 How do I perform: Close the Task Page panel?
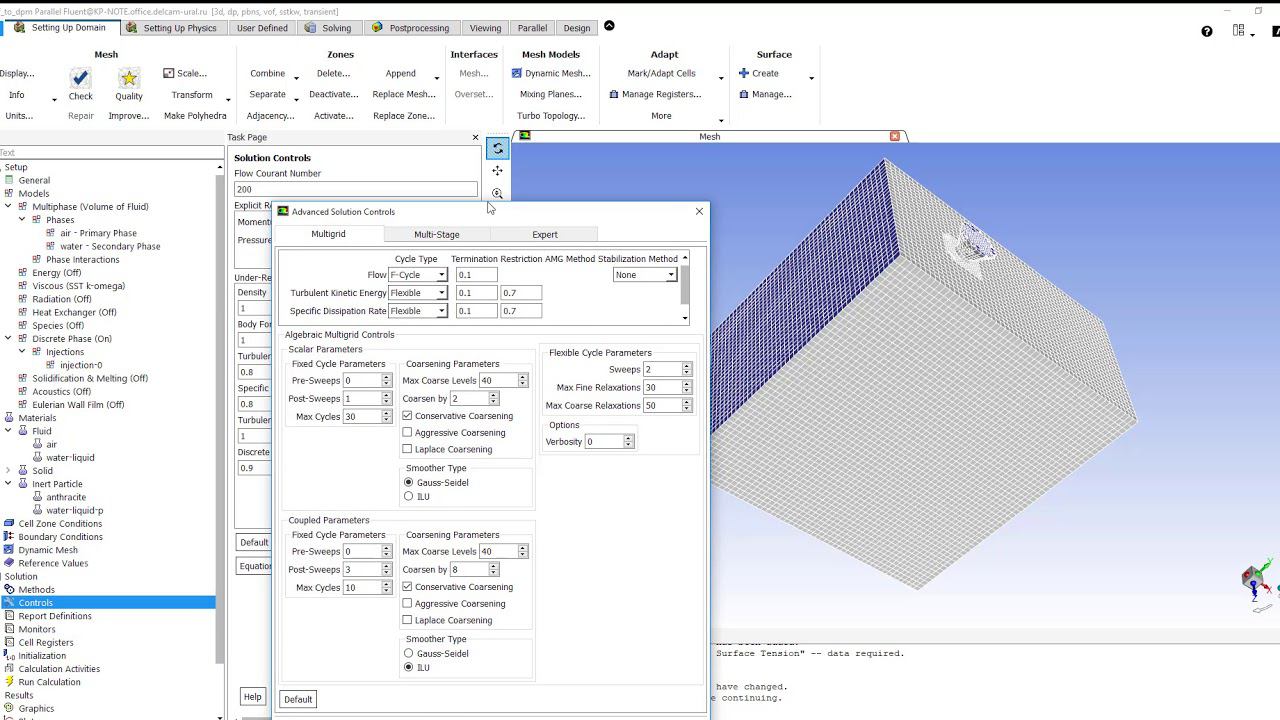[x=475, y=137]
